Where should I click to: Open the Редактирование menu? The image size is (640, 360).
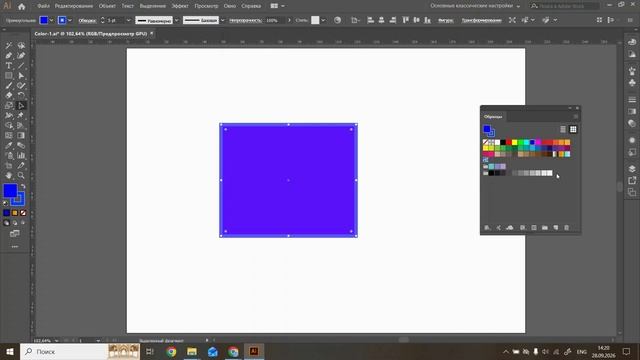(x=74, y=6)
